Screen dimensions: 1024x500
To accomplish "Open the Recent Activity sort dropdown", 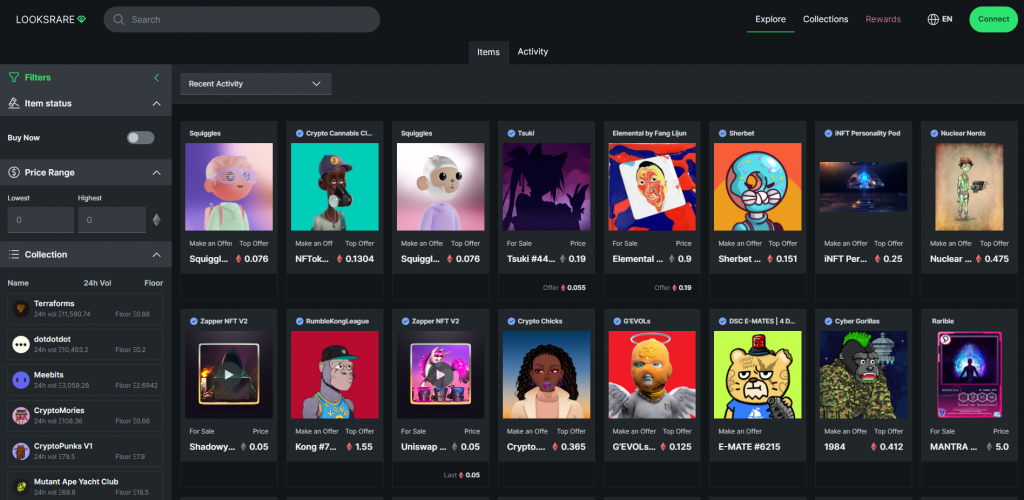I will point(256,84).
